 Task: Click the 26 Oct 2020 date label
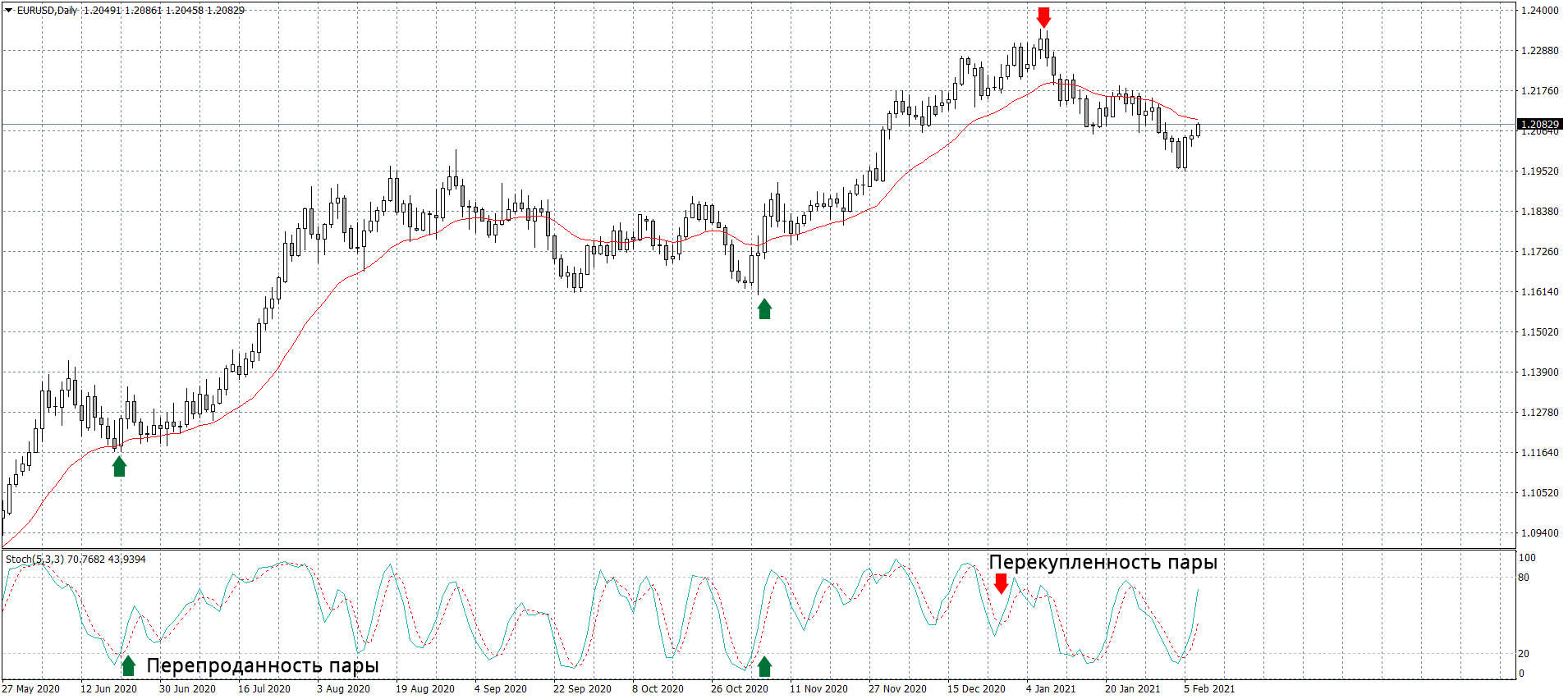pyautogui.click(x=740, y=689)
